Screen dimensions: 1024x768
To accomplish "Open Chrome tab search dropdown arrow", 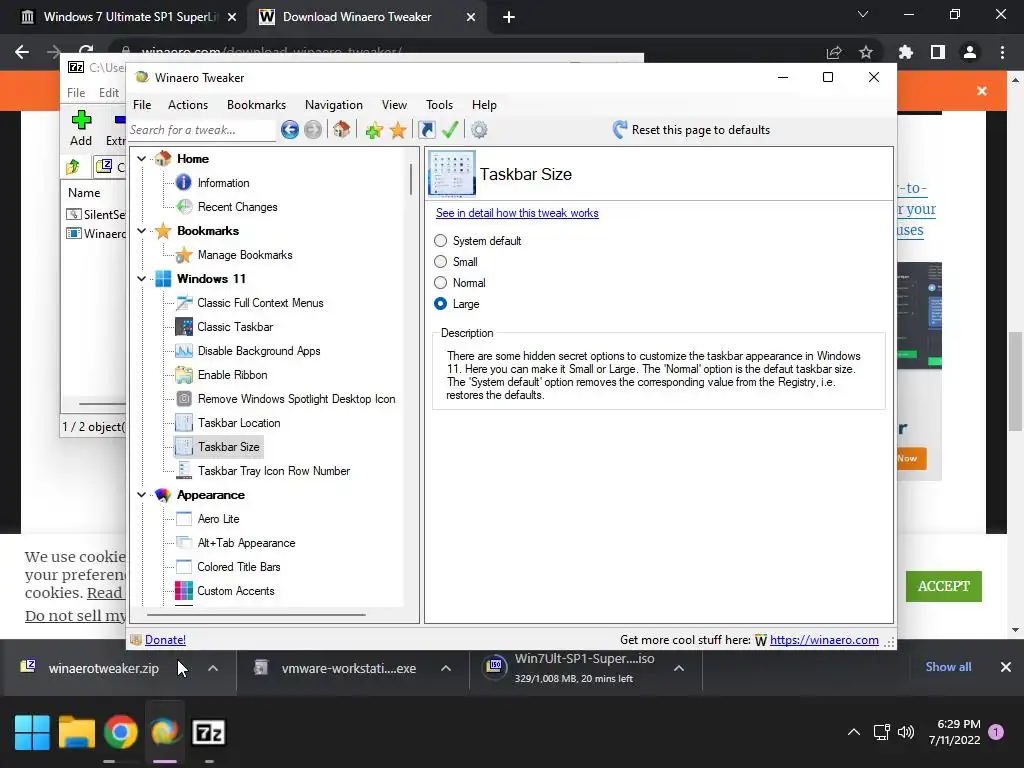I will (x=863, y=14).
